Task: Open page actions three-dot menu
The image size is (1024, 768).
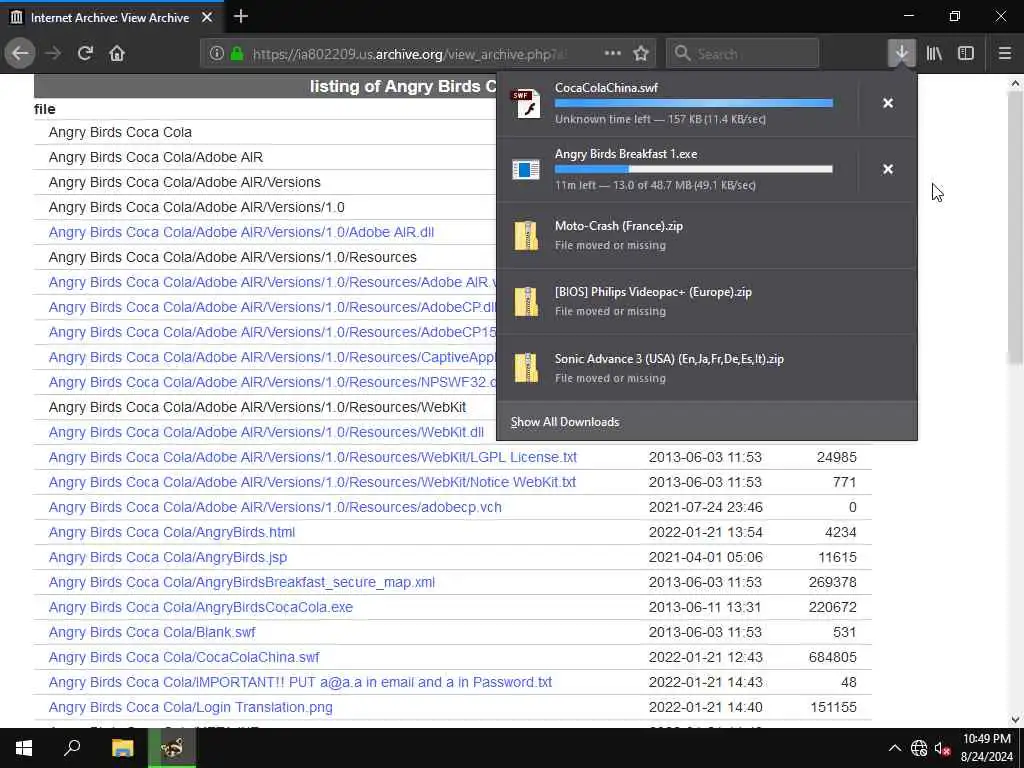Action: [x=613, y=54]
